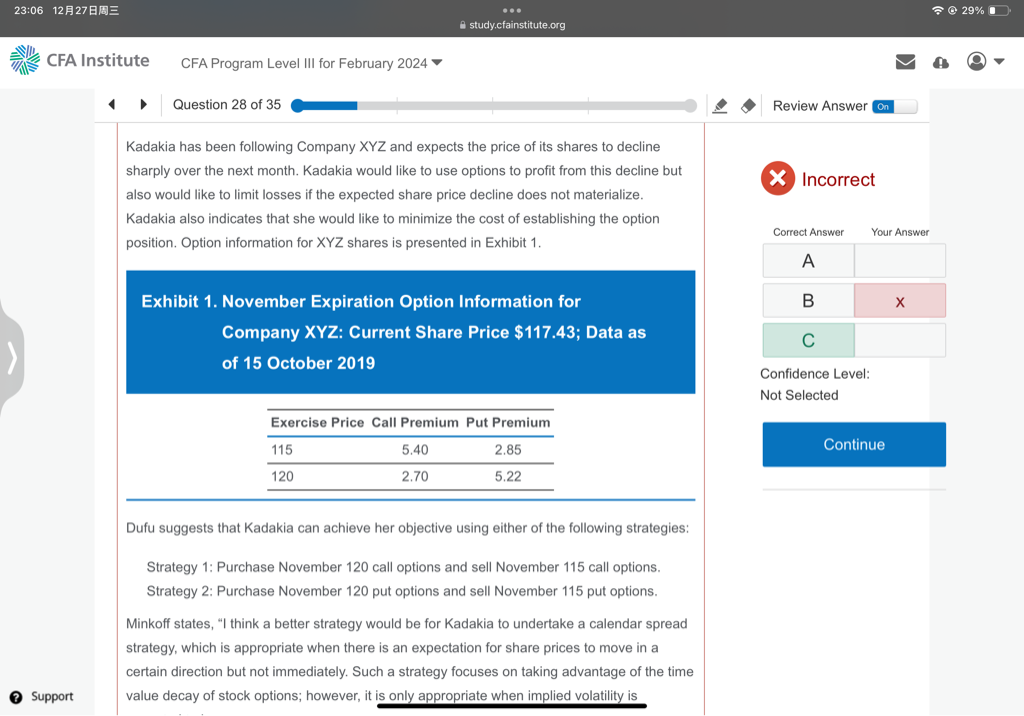Select the eraser tool
Image resolution: width=1024 pixels, height=716 pixels.
coord(747,106)
